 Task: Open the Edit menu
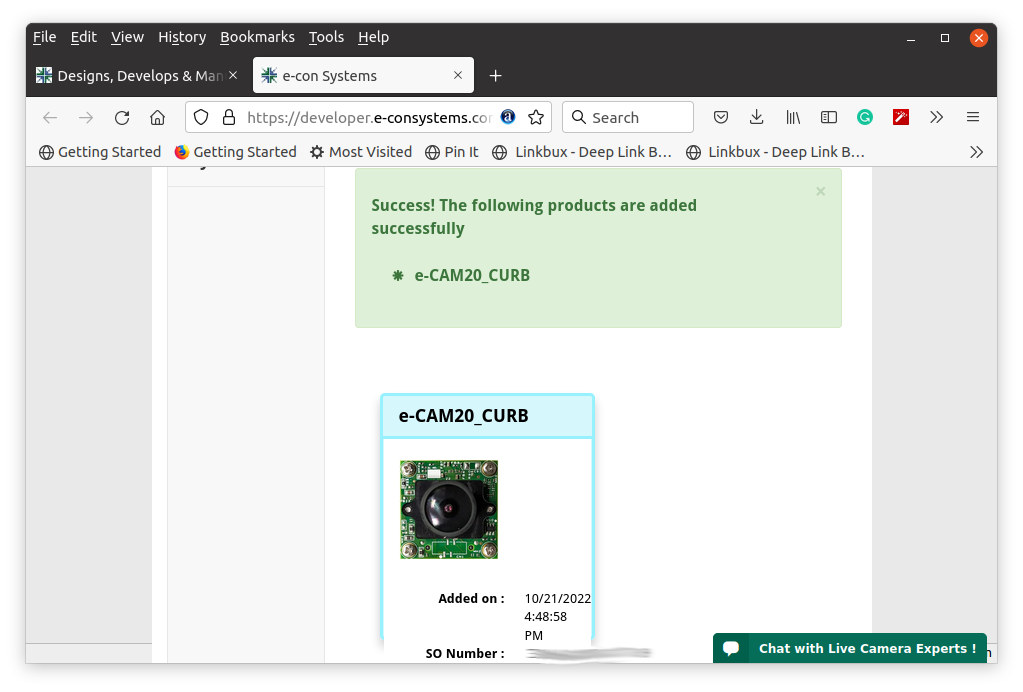pos(84,37)
